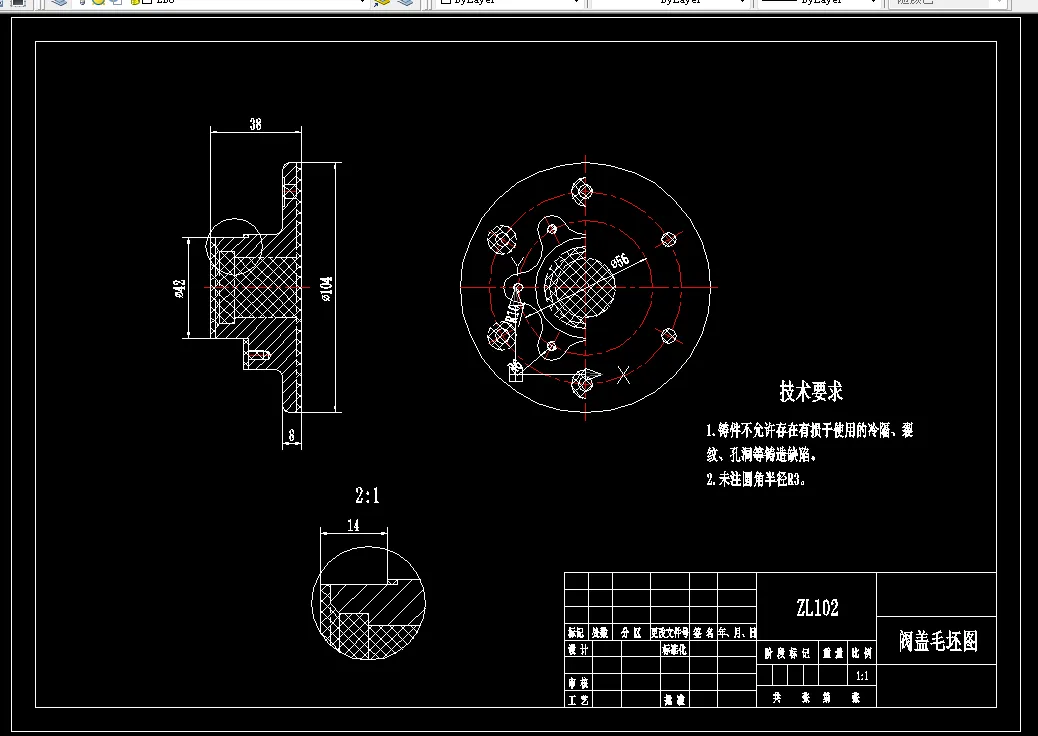This screenshot has height=736, width=1038.
Task: Click the 重量 title block cell
Action: 833,653
